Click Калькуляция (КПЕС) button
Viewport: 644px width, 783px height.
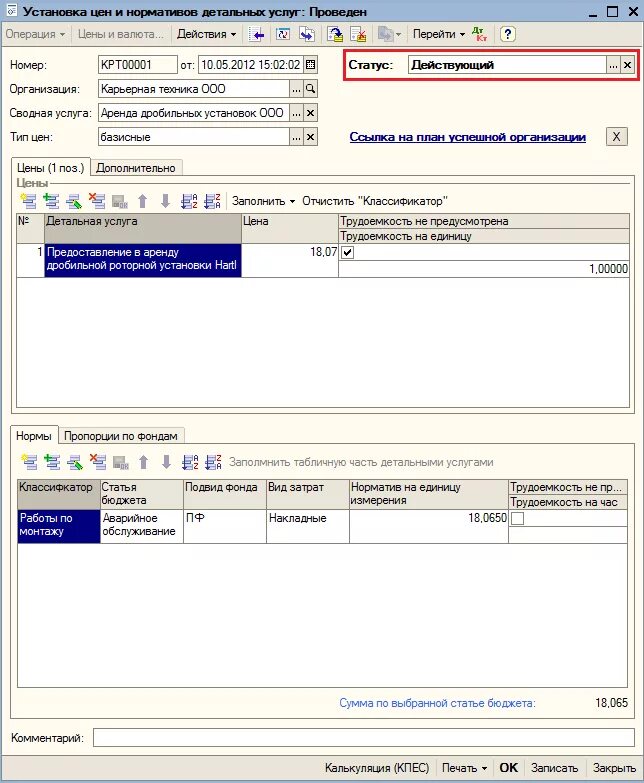pyautogui.click(x=377, y=768)
